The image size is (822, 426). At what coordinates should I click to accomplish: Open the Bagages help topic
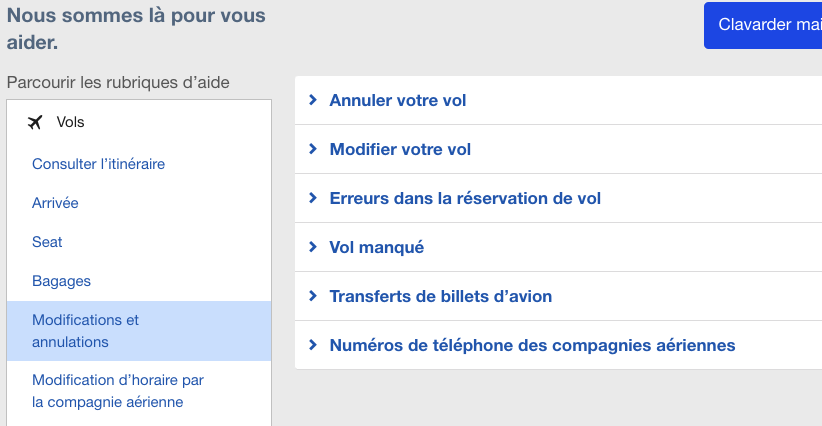pos(61,281)
